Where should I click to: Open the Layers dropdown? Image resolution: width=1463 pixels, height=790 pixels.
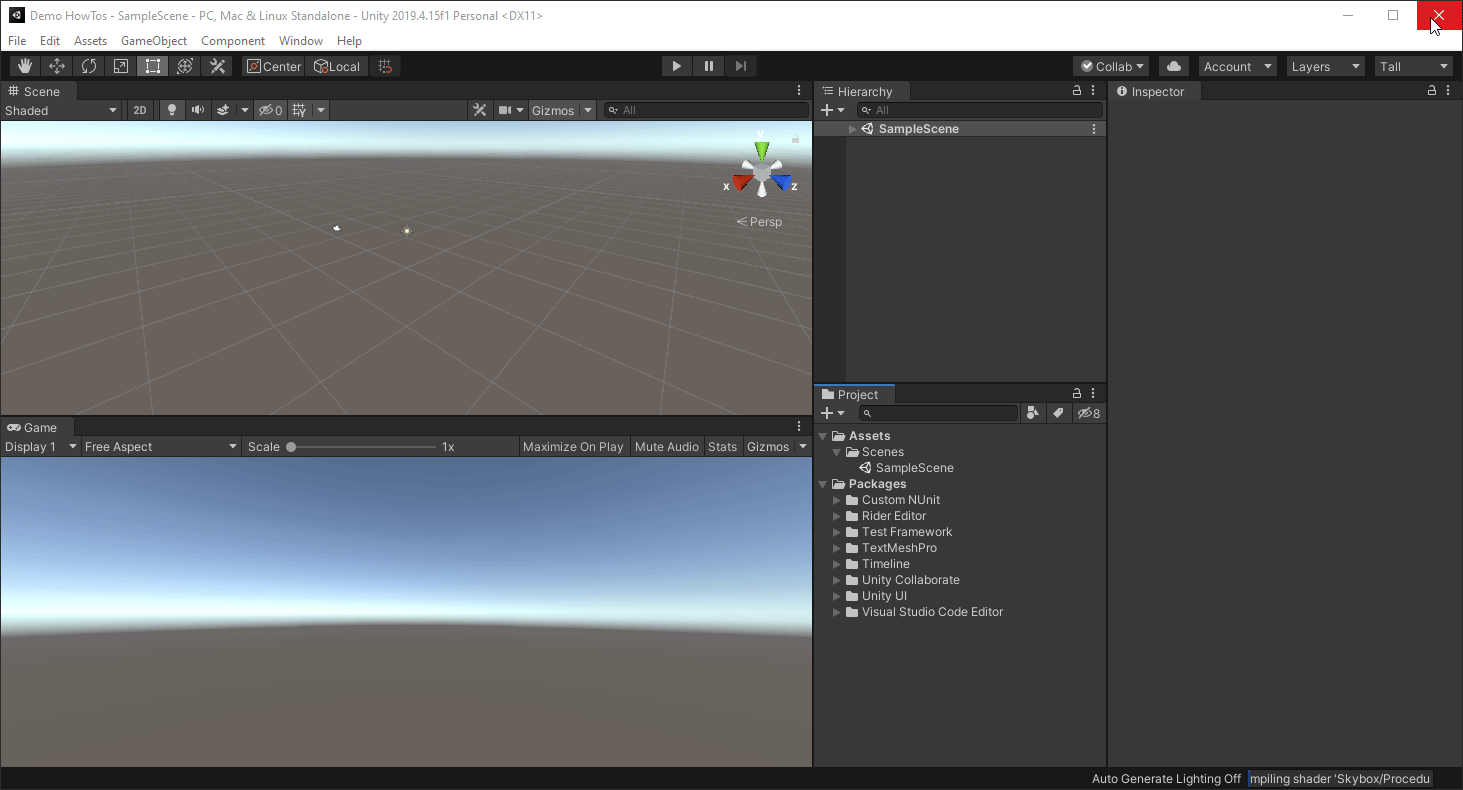click(x=1326, y=66)
